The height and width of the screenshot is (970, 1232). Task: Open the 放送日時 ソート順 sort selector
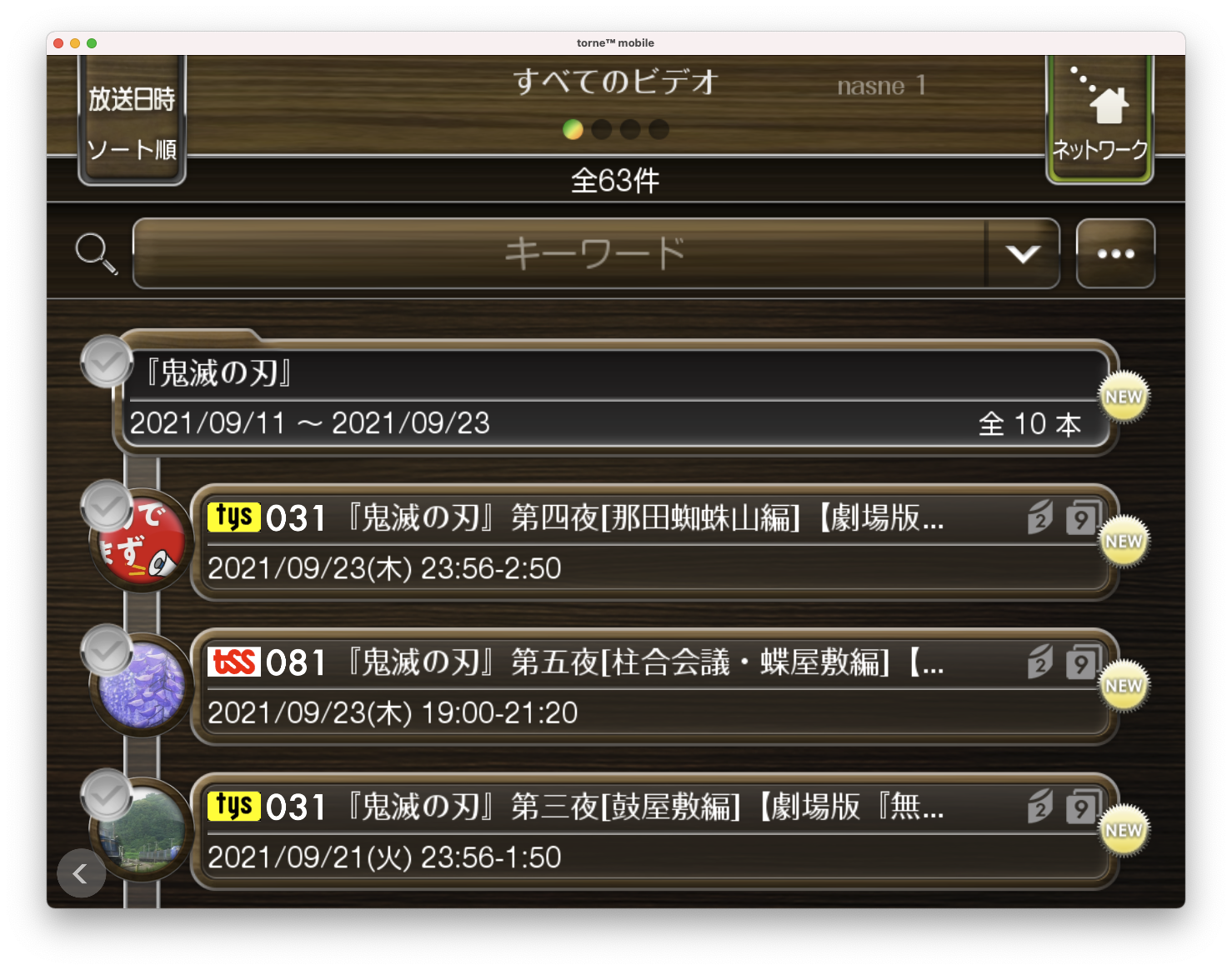(x=132, y=121)
